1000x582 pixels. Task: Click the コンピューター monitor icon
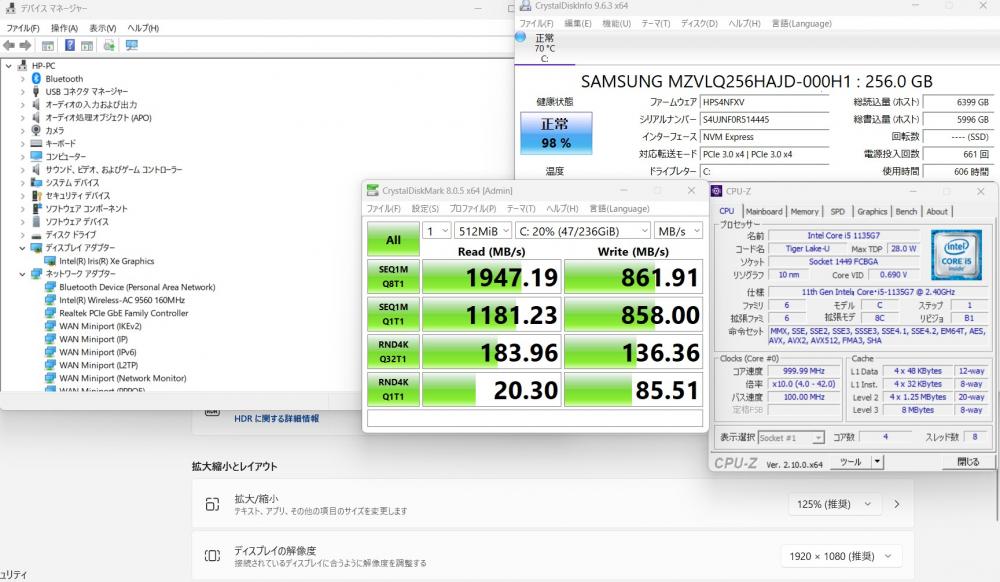(x=36, y=156)
